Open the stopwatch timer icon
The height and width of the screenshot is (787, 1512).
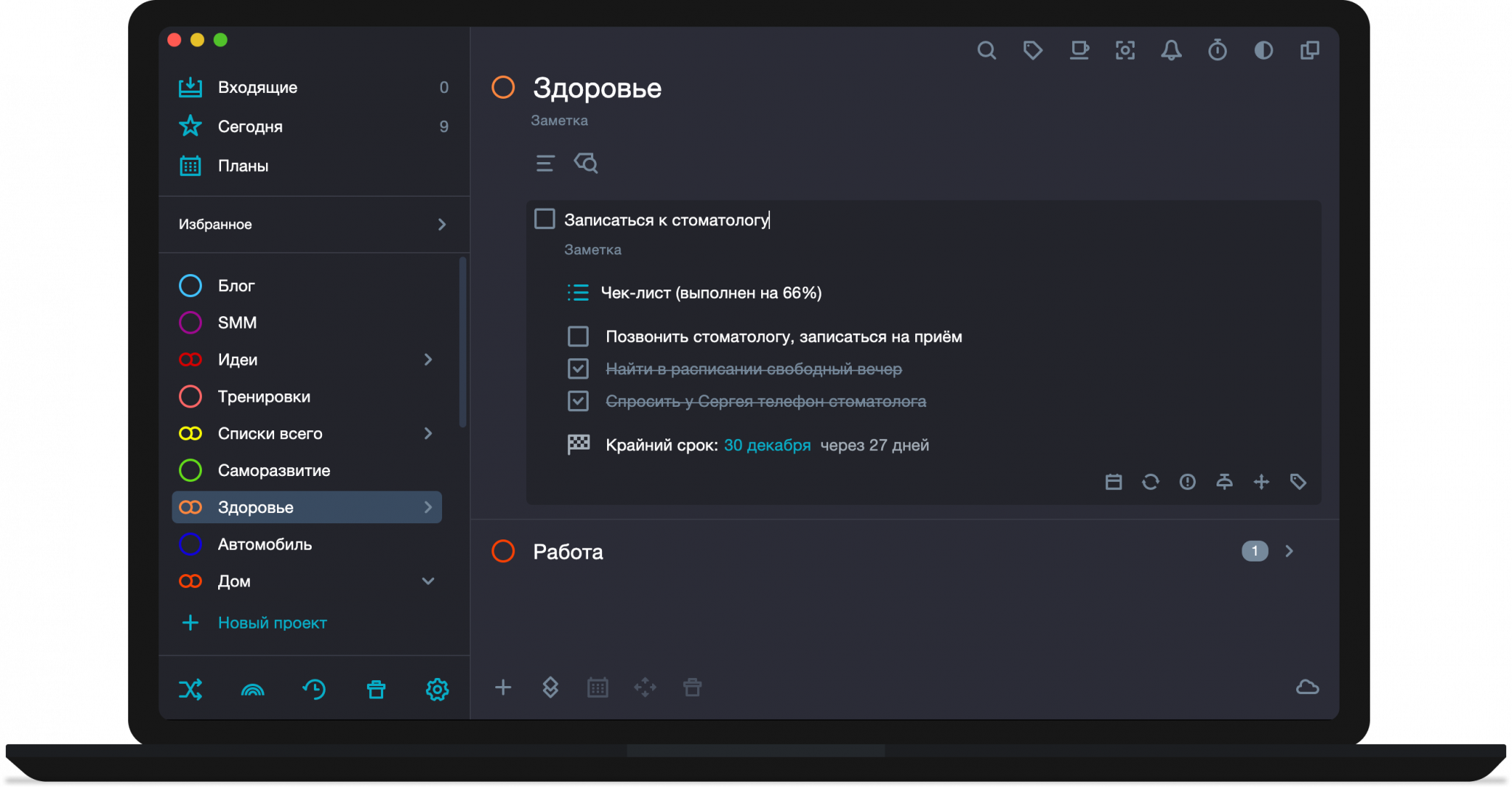pyautogui.click(x=1217, y=50)
